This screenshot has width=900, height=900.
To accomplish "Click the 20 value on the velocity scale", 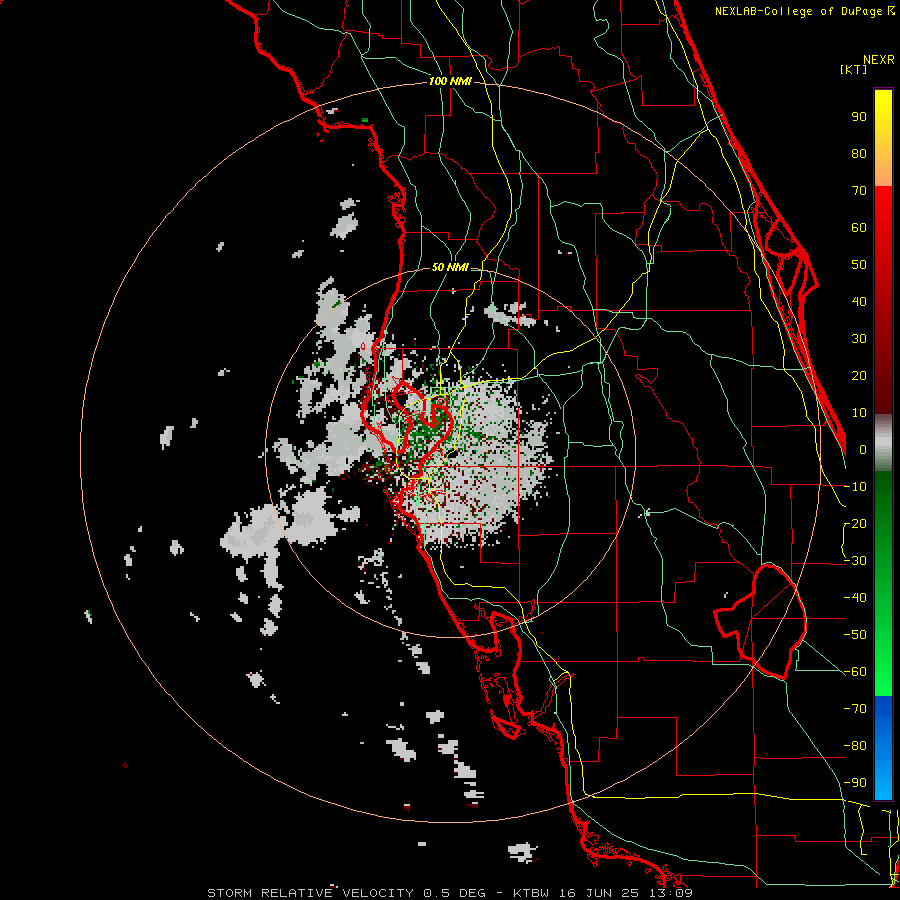I will coord(859,375).
